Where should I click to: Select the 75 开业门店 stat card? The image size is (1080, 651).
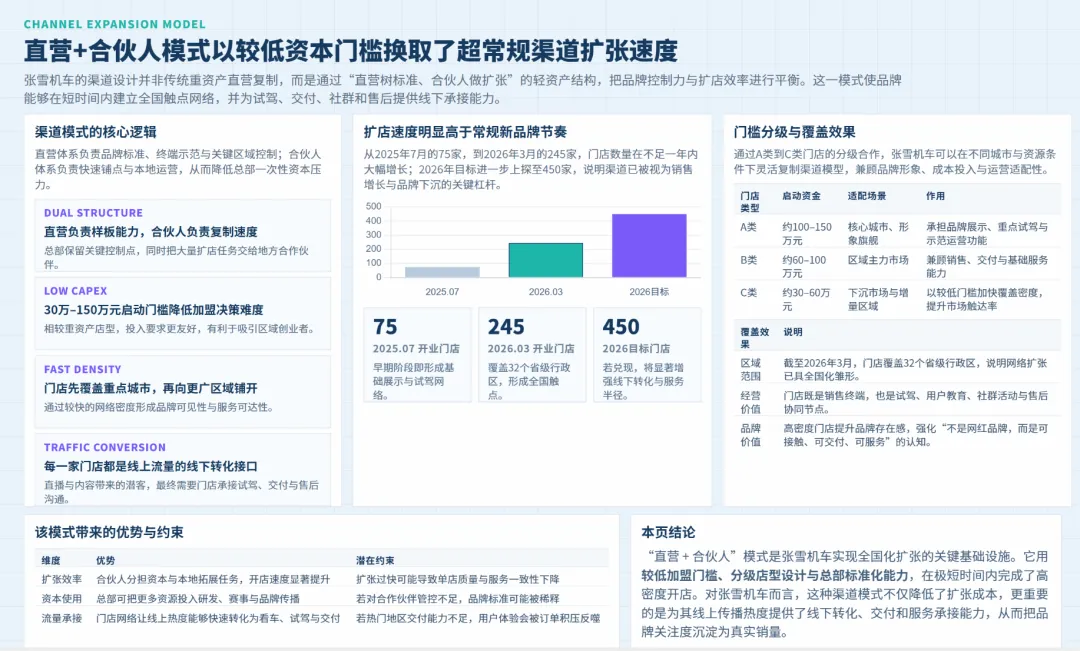[417, 350]
